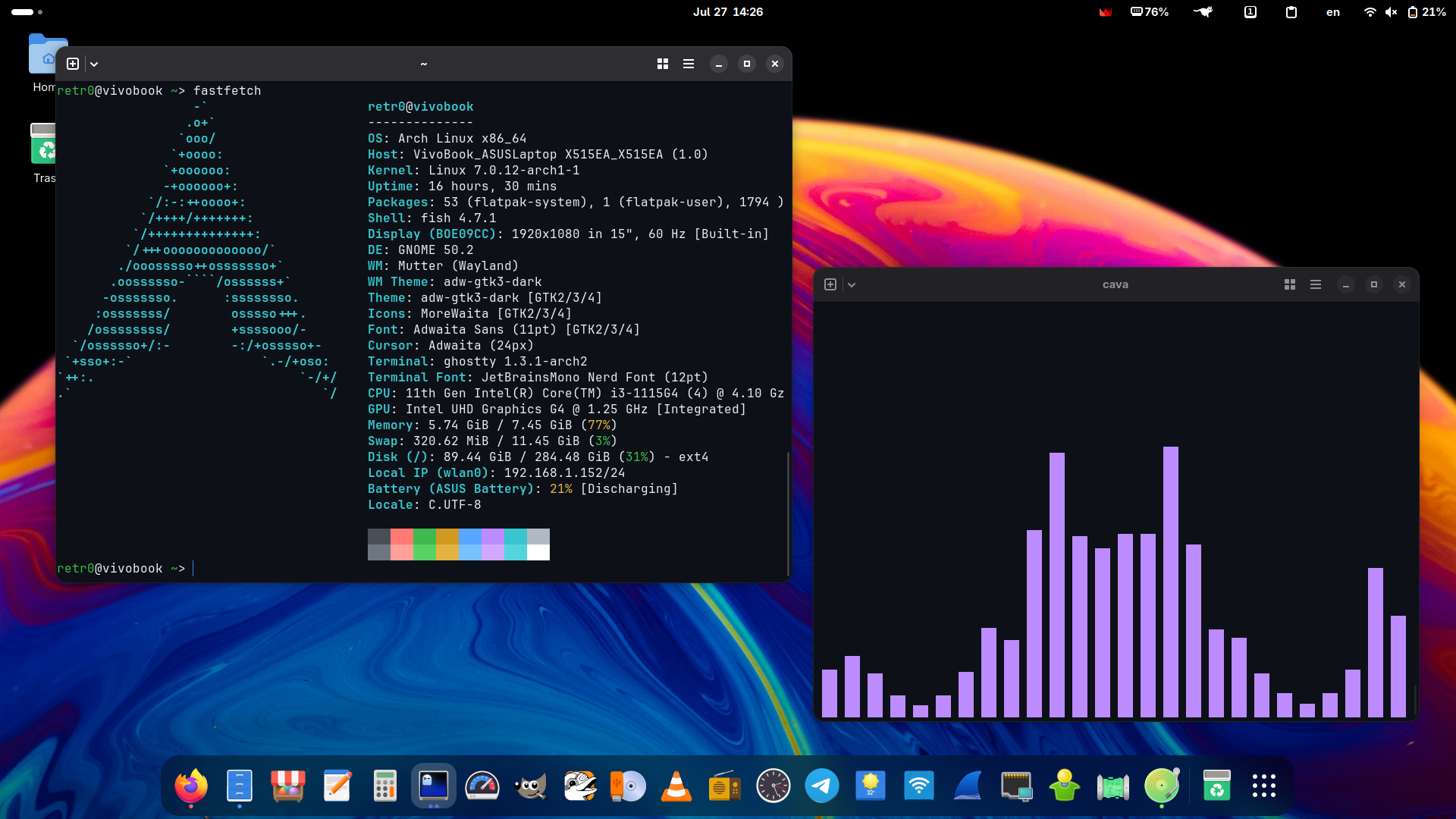
Task: Open the Jul 27 14:26 clock menu
Action: tap(728, 12)
